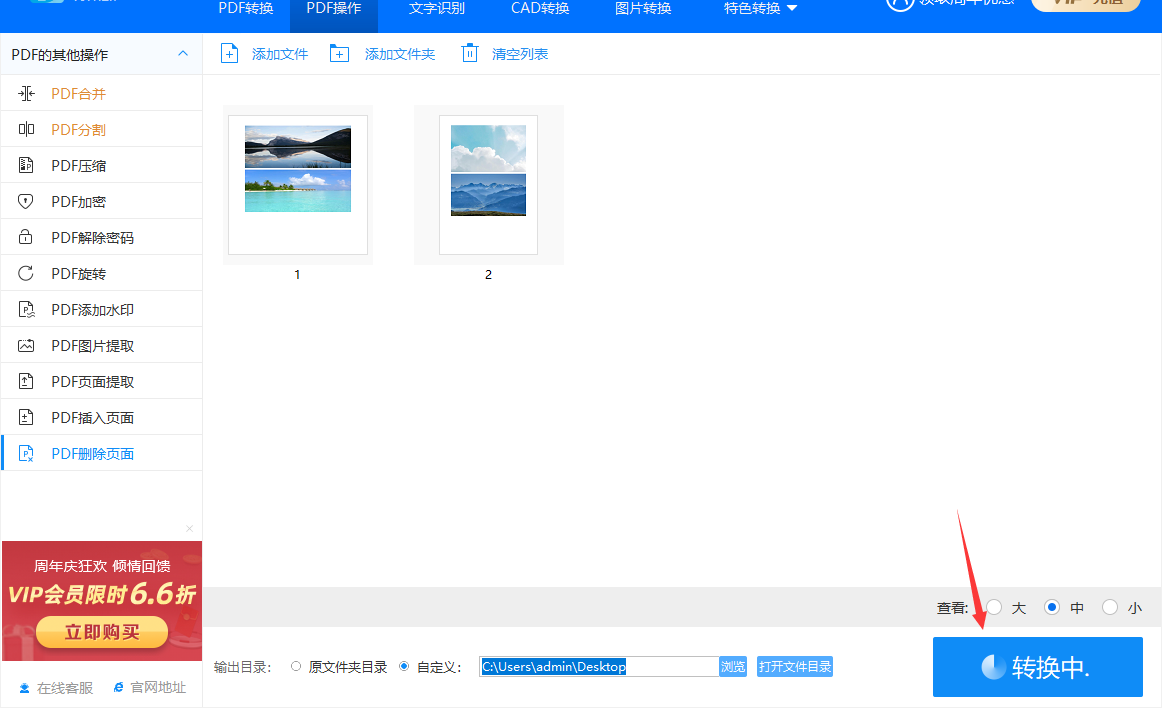Viewport: 1162px width, 708px height.
Task: Click the 在线客服 support person icon
Action: [24, 688]
